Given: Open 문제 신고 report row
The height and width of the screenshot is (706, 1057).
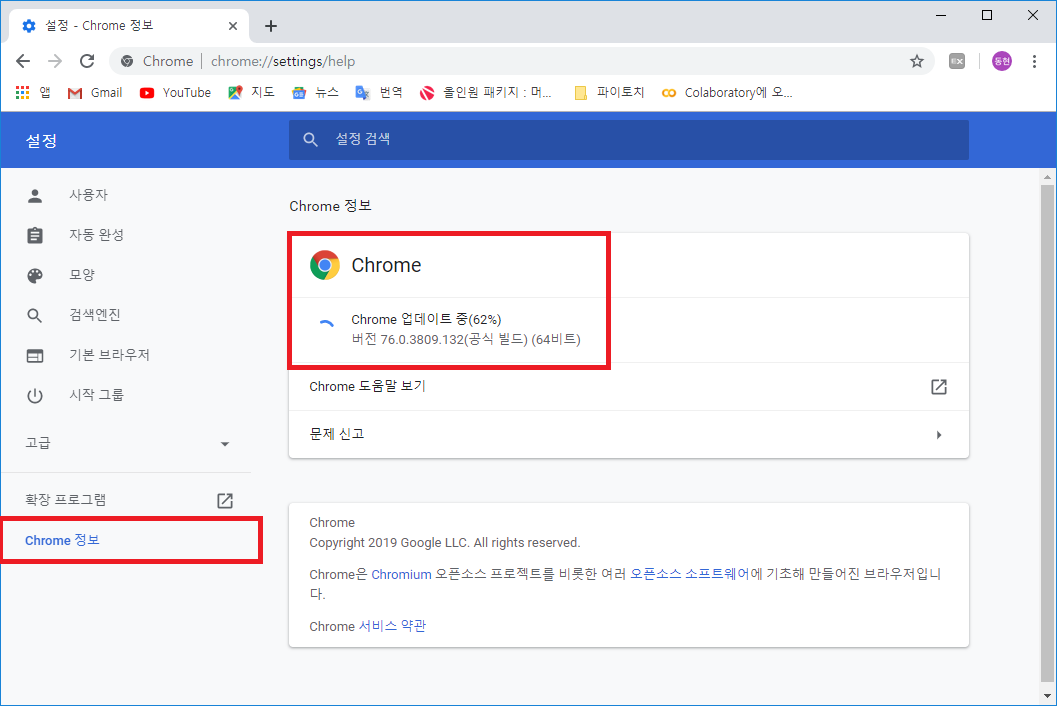Looking at the screenshot, I should click(x=628, y=434).
